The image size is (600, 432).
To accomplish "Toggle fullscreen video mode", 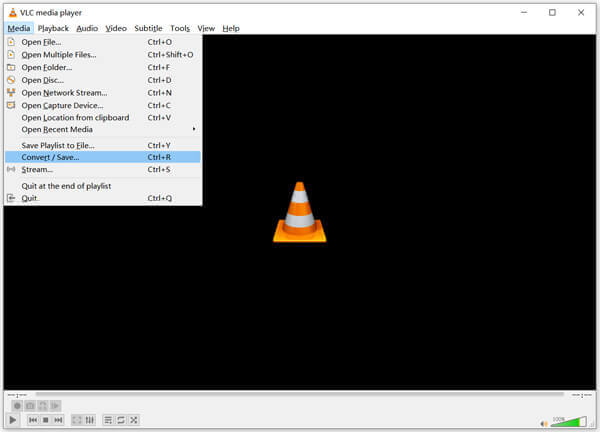I will 77,420.
